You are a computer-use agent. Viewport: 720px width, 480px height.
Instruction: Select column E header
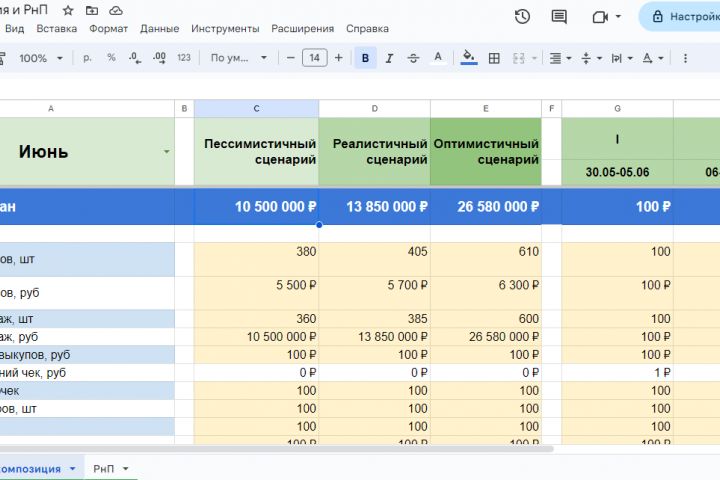(485, 108)
